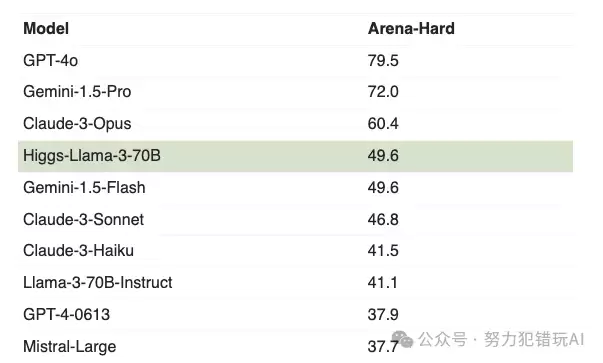This screenshot has width=603, height=363.
Task: Click the 37.9 score for GPT-4-0613
Action: (x=383, y=315)
